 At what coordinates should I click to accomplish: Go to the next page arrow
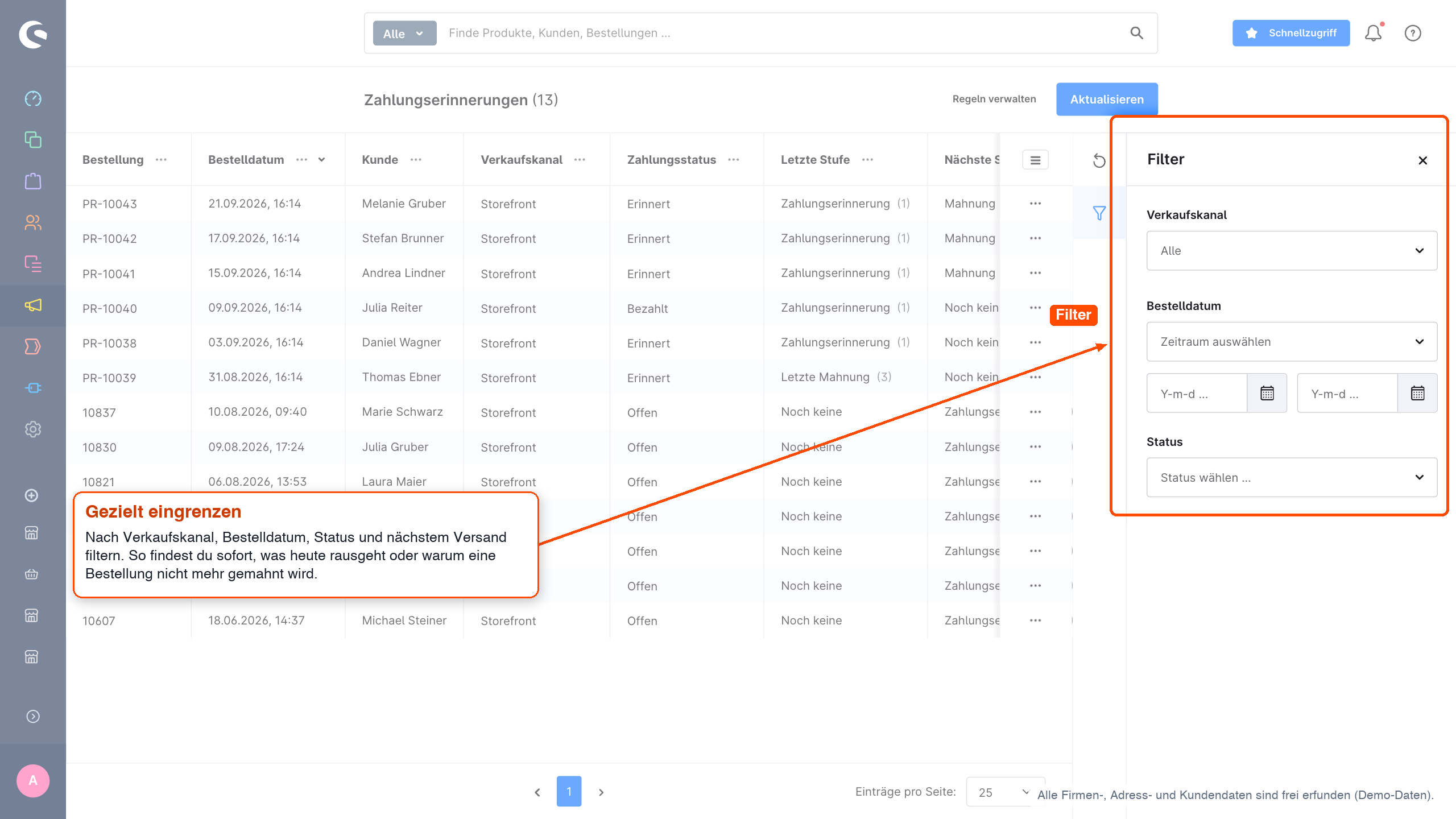pyautogui.click(x=601, y=792)
